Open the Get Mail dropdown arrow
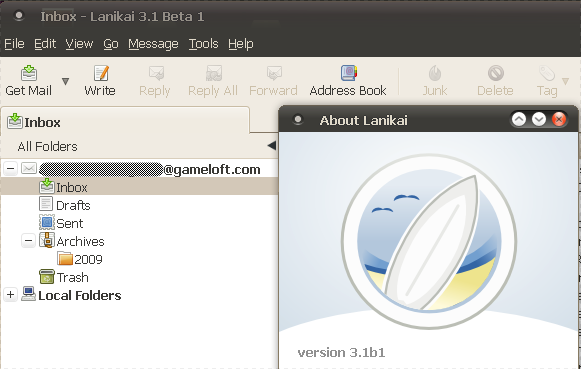581x369 pixels. pyautogui.click(x=65, y=81)
